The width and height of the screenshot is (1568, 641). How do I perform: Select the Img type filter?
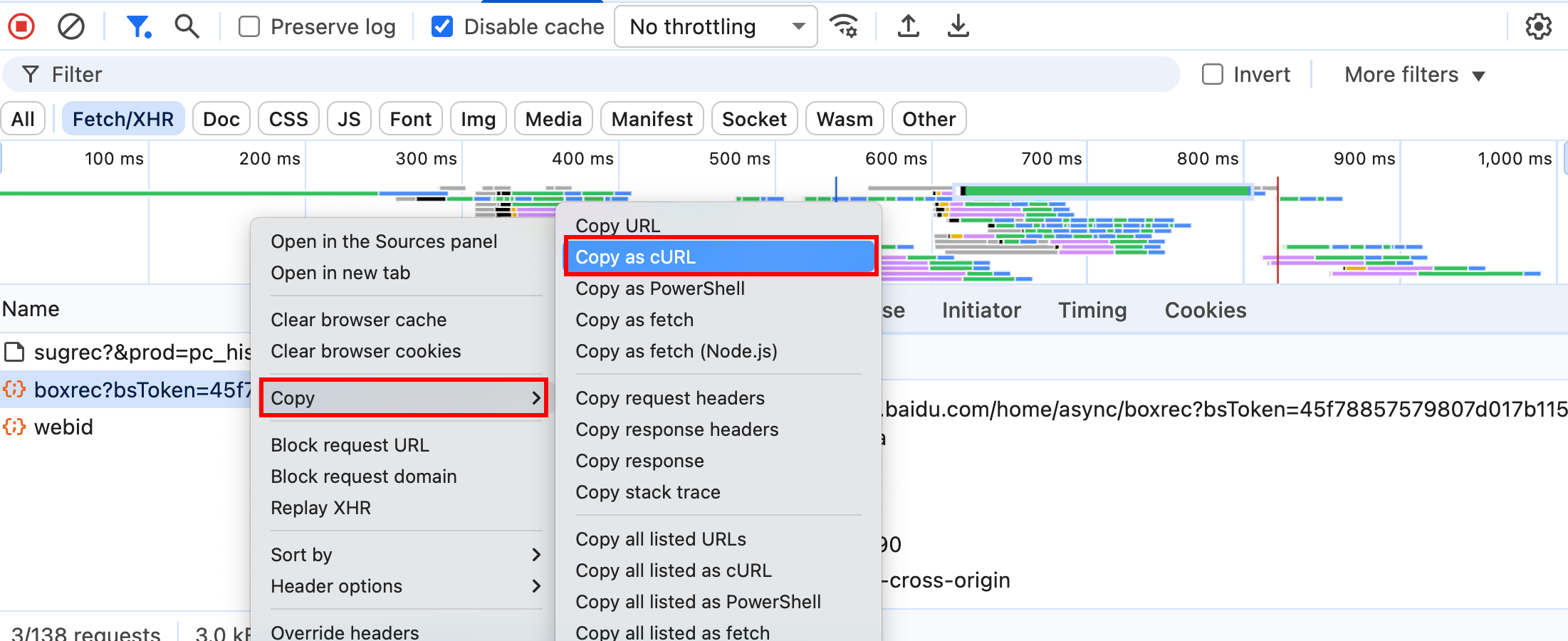[478, 119]
